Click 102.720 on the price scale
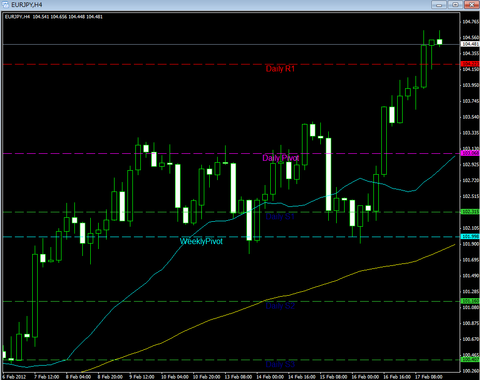480x380 pixels. (470, 180)
